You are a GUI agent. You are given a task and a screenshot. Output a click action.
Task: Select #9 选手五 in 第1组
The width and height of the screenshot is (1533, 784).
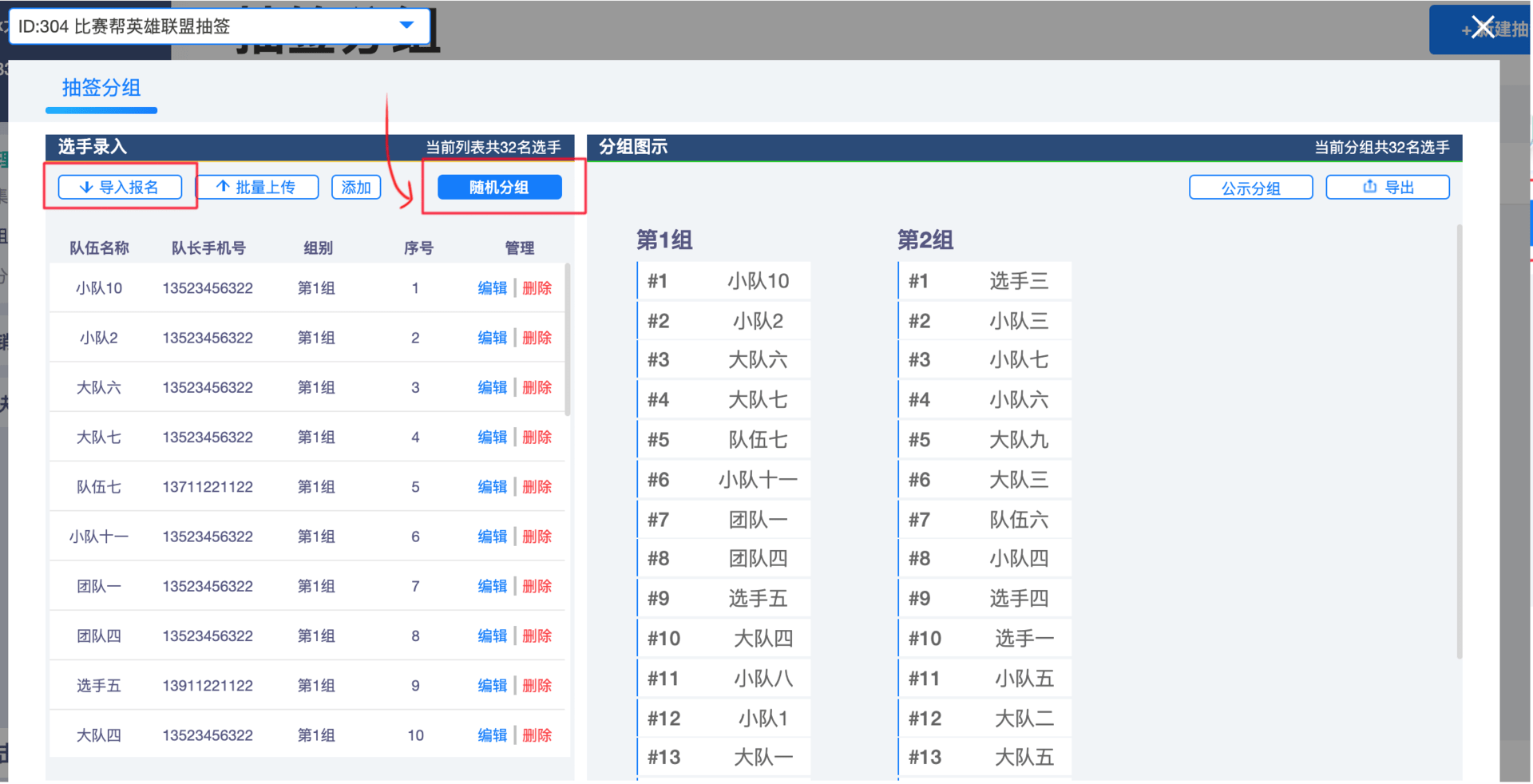724,599
